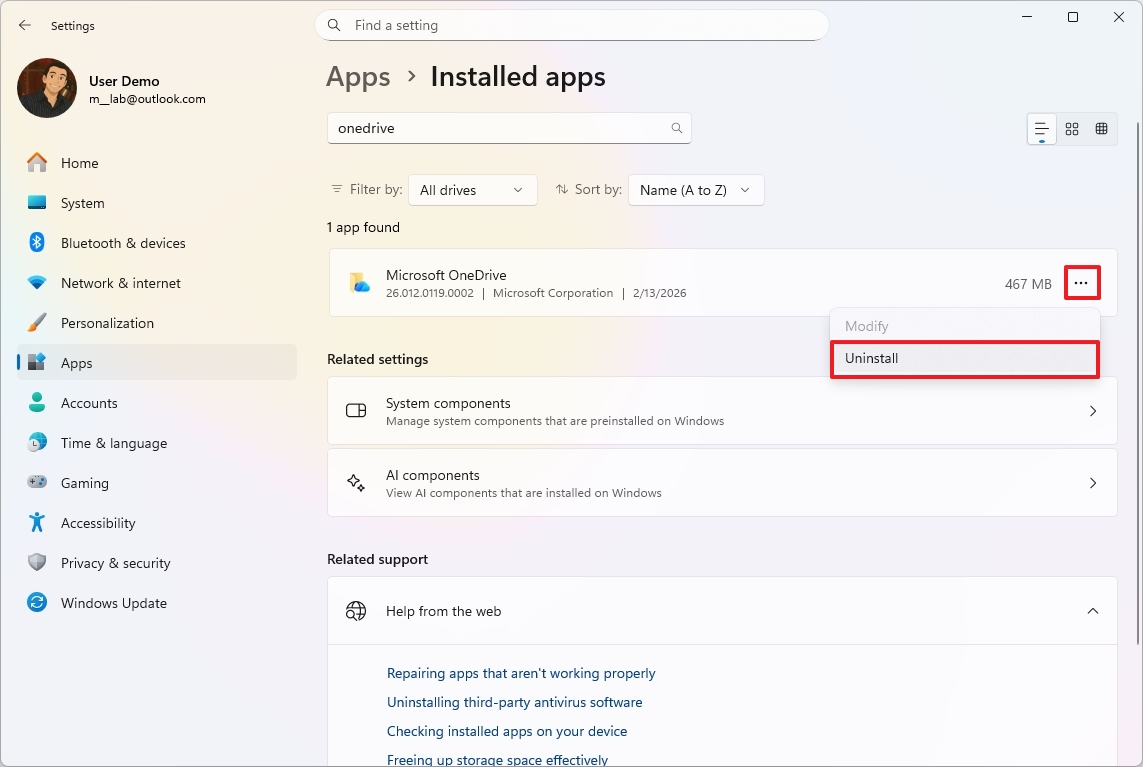
Task: Open the Name (A to Z) sort dropdown
Action: tap(695, 189)
